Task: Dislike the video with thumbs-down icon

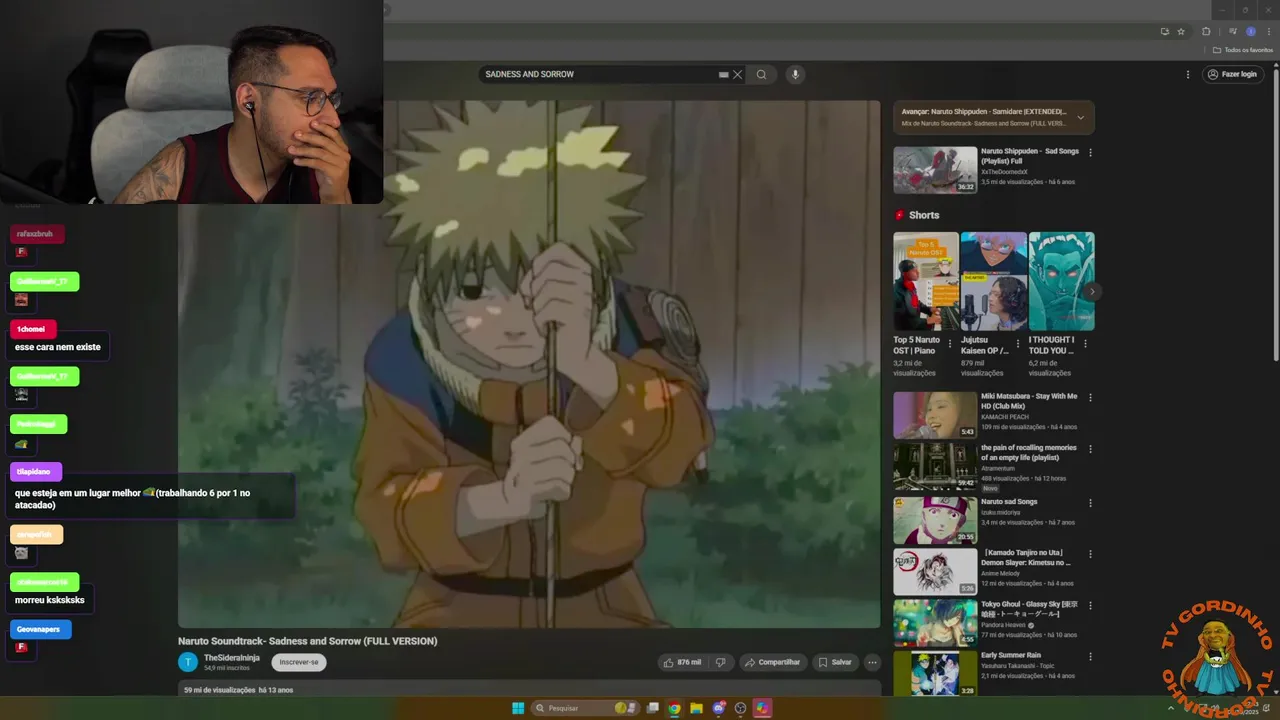Action: [x=720, y=662]
